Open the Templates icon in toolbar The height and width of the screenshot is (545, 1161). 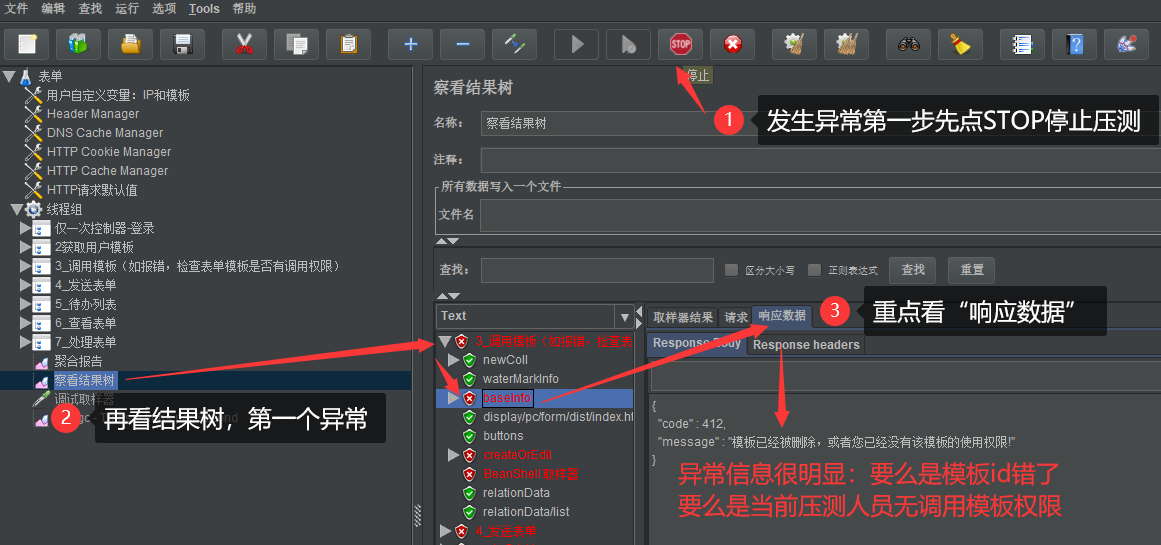(78, 44)
